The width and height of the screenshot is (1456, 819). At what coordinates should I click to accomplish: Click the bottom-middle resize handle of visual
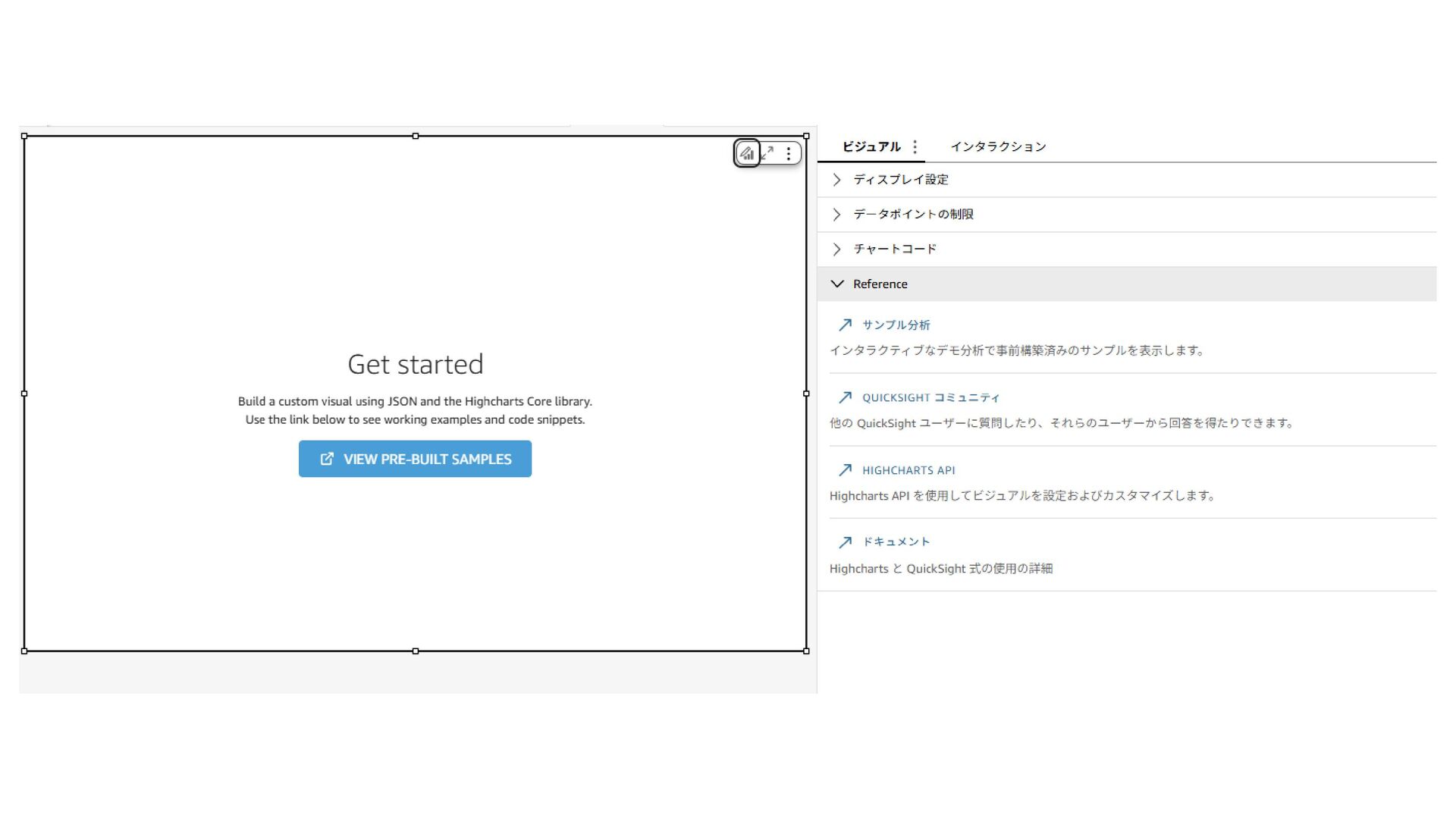pyautogui.click(x=416, y=651)
